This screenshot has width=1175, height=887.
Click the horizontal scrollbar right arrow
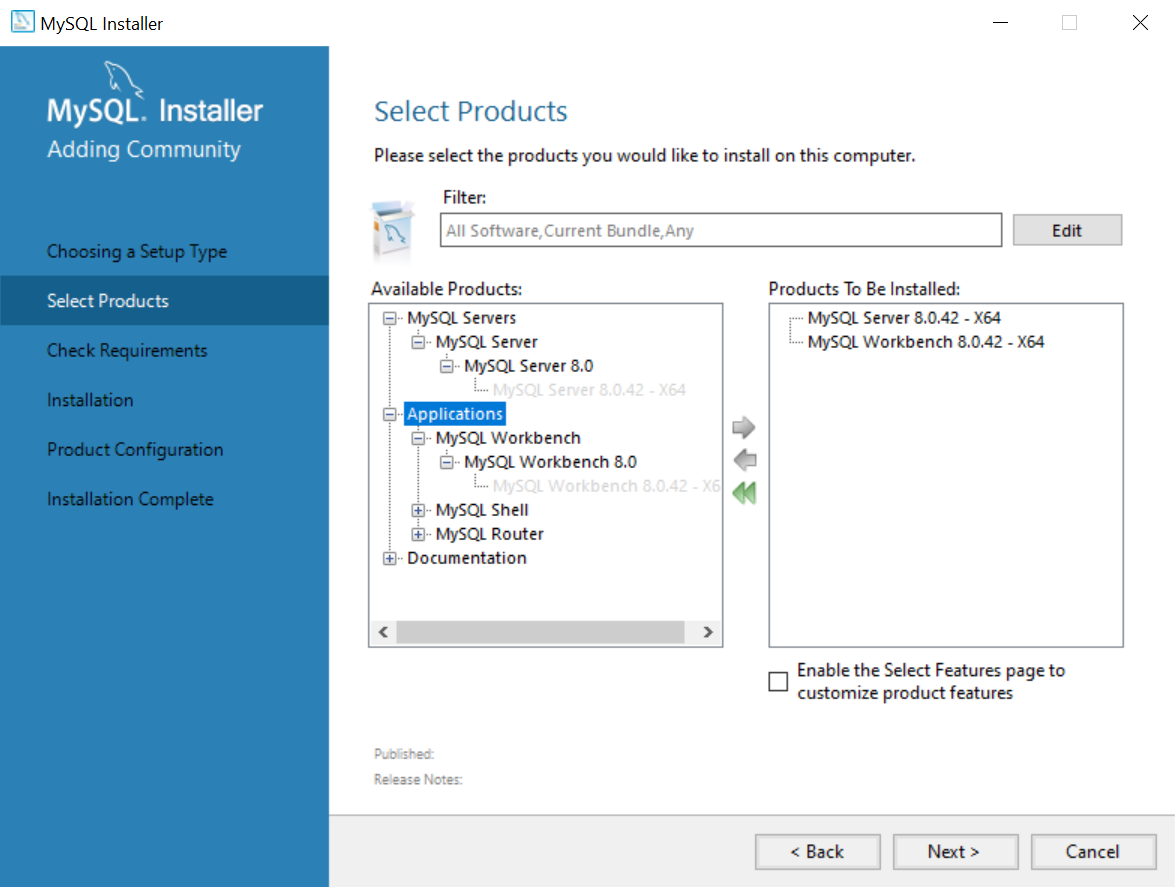pyautogui.click(x=707, y=632)
